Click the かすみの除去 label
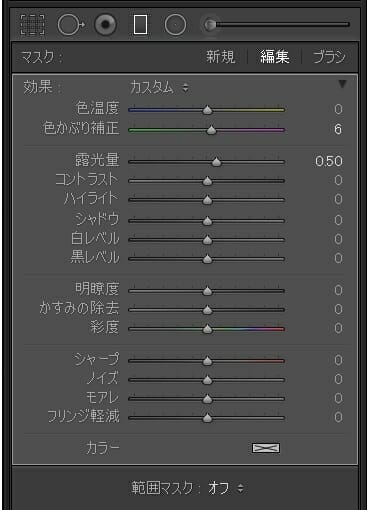 pyautogui.click(x=79, y=308)
